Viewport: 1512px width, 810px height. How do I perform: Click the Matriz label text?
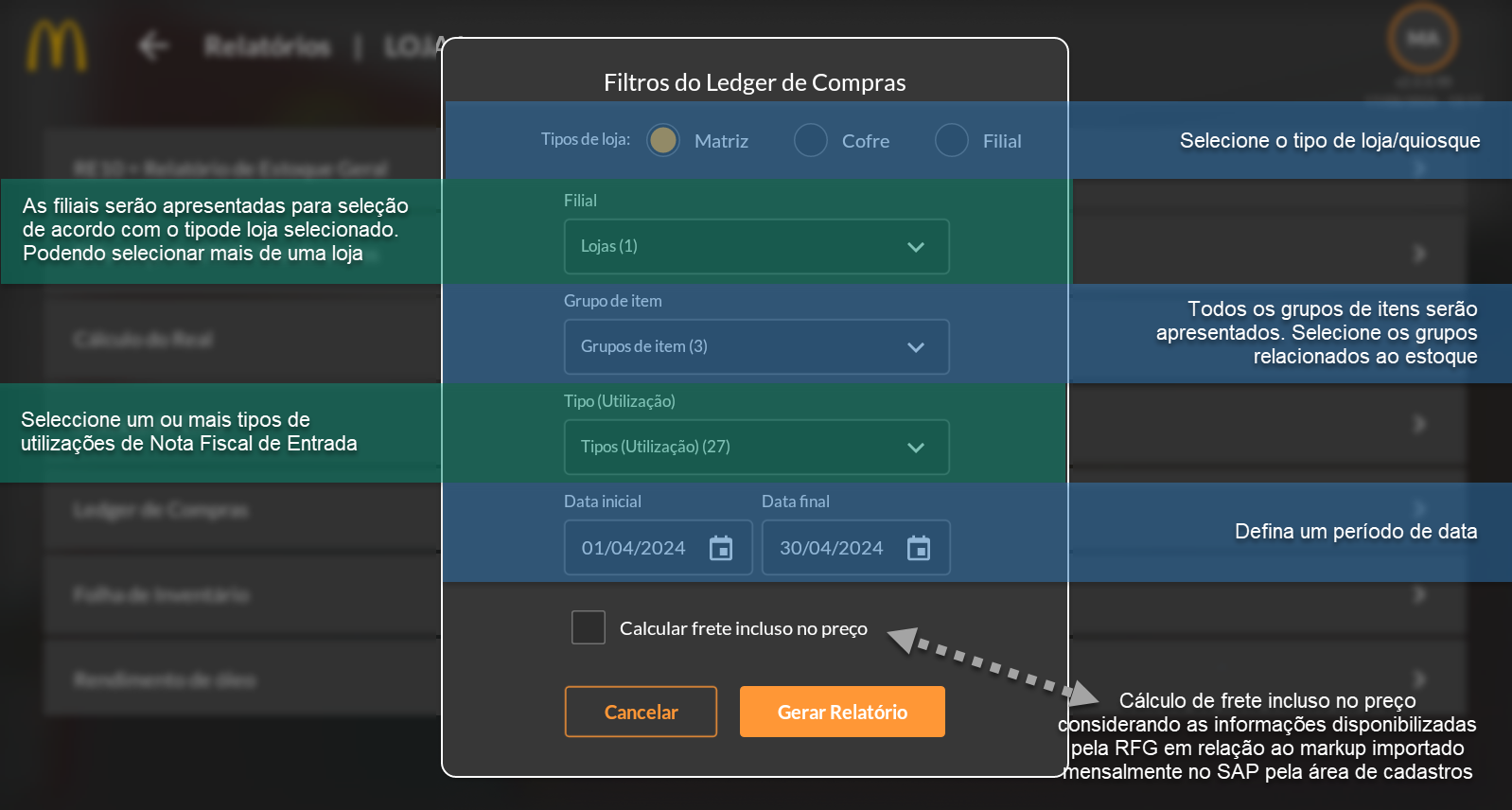point(721,141)
